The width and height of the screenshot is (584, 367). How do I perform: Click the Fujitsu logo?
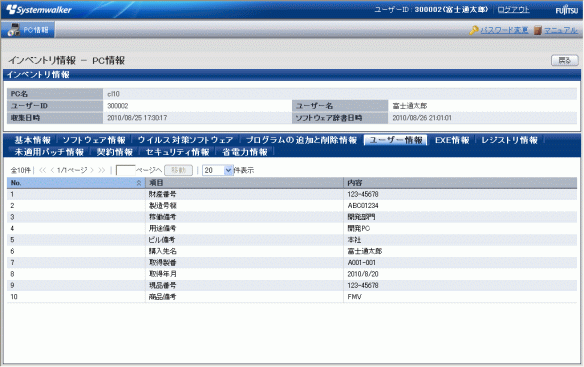click(566, 10)
